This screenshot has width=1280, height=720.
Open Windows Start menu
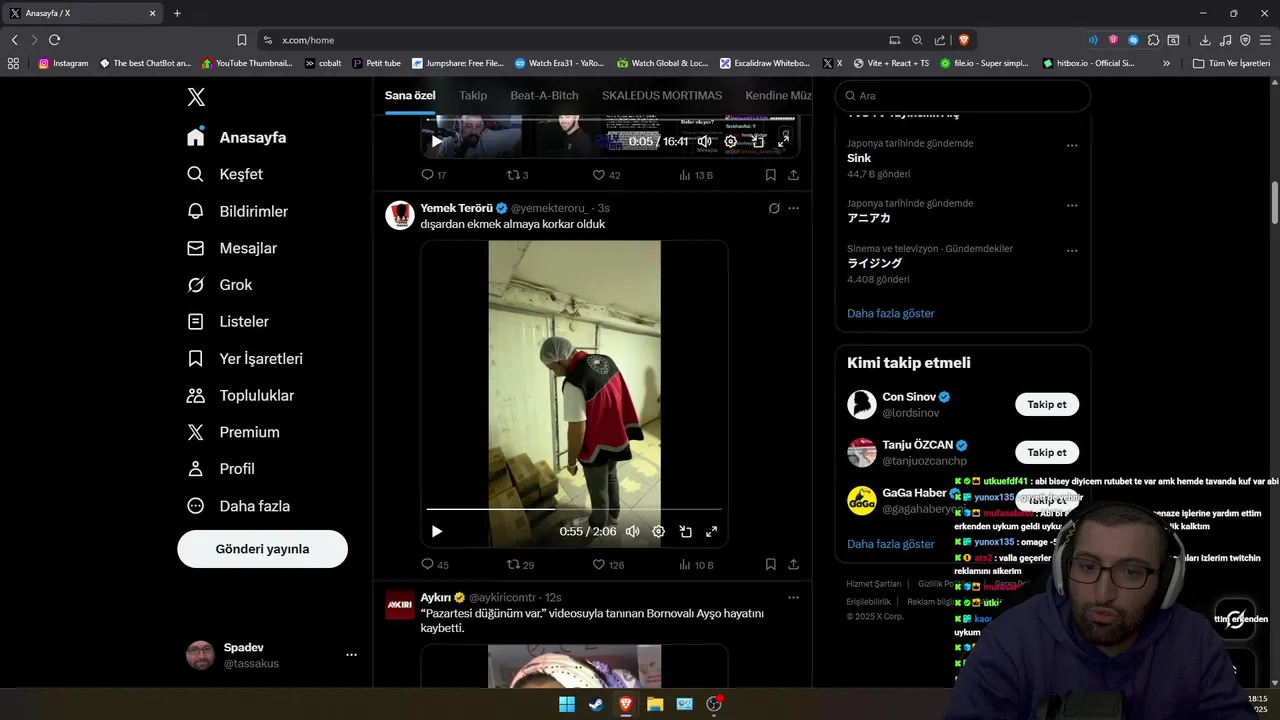click(567, 704)
